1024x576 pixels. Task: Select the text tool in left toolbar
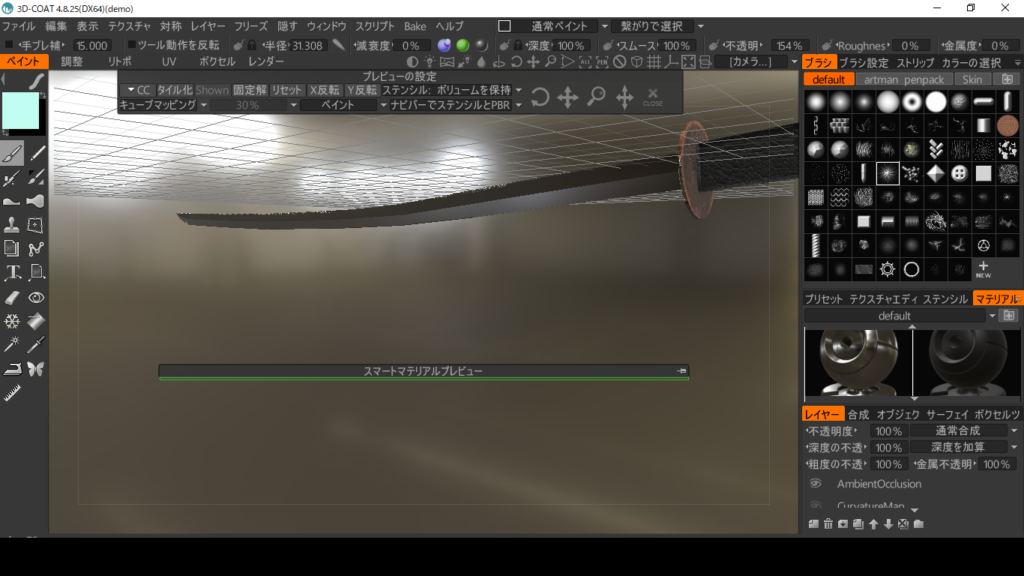(x=13, y=272)
